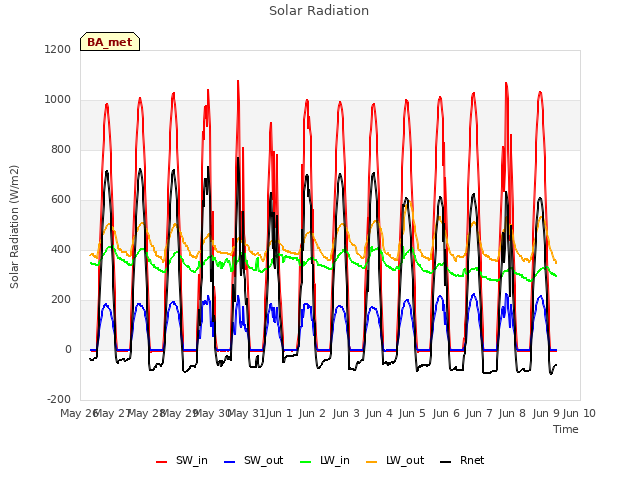Image resolution: width=640 pixels, height=480 pixels.
Task: Click the May 31 x-axis date label
Action: [246, 413]
